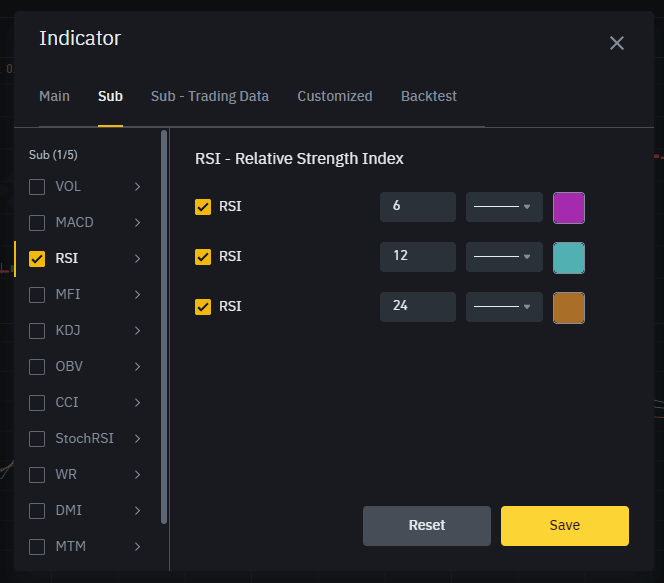664x583 pixels.
Task: Click the chevron arrow next to MACD
Action: pos(137,223)
